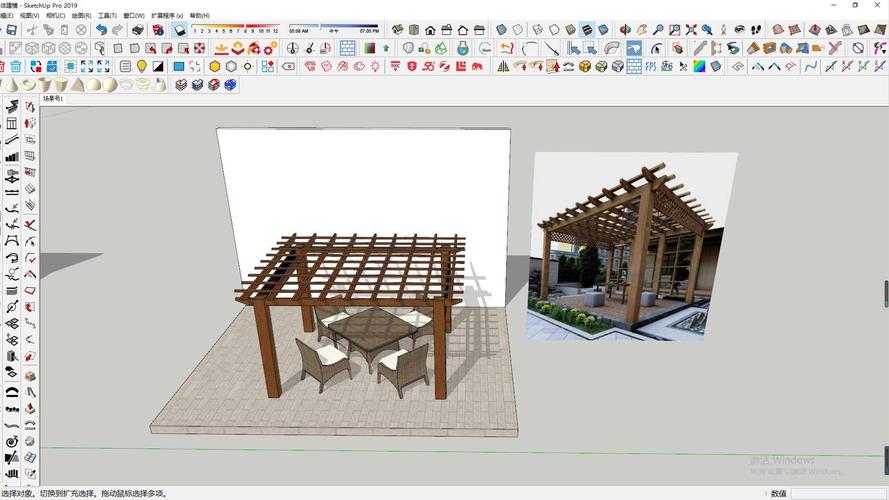Open the 工具(T) menu

pyautogui.click(x=107, y=15)
